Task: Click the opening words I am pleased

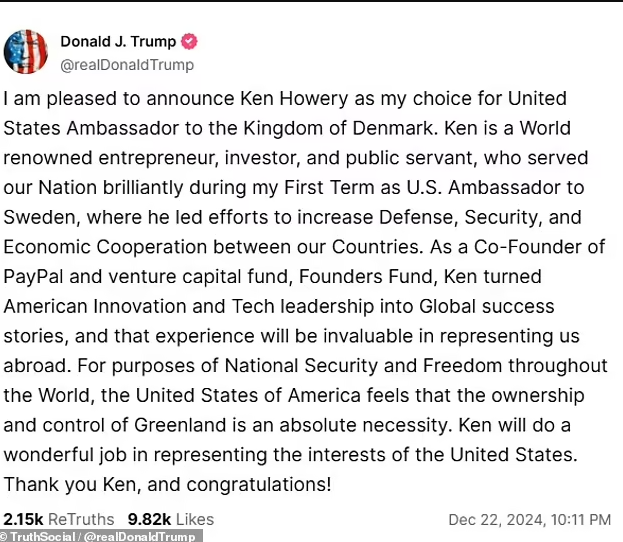Action: click(x=60, y=99)
